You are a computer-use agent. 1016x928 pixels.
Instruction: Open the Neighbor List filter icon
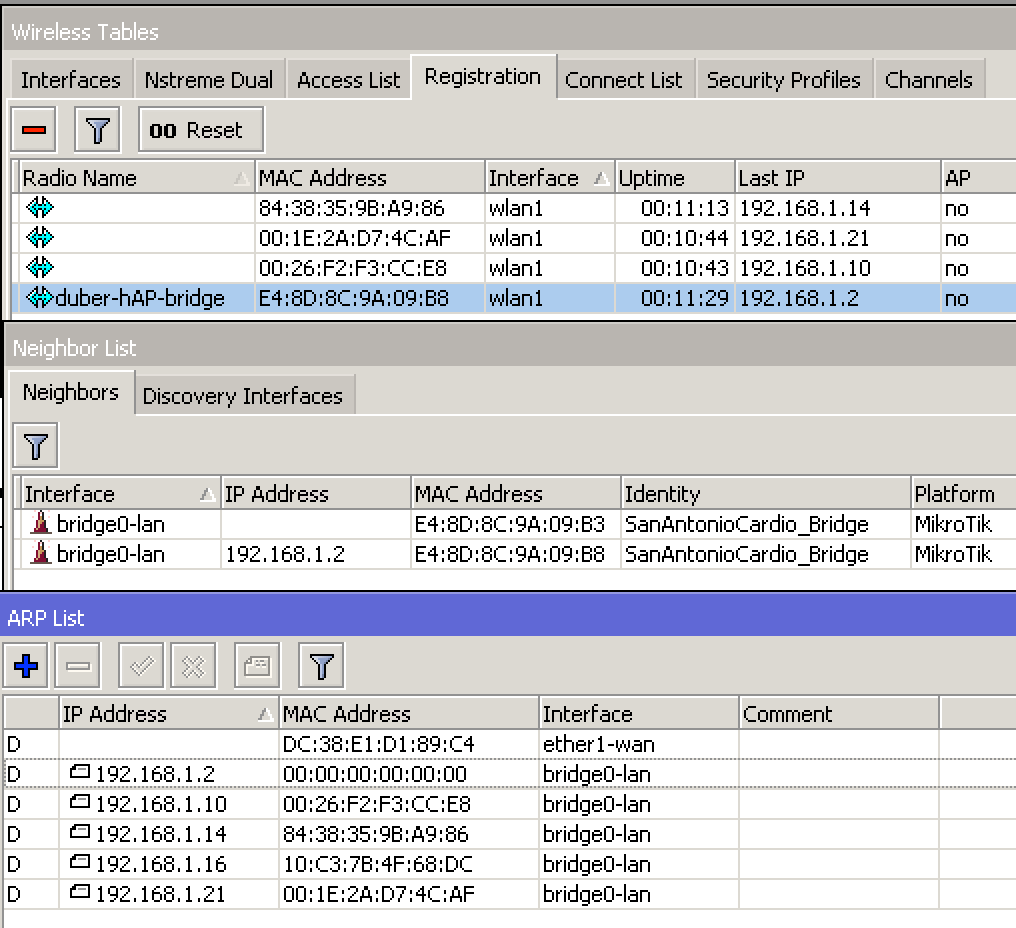pos(36,446)
